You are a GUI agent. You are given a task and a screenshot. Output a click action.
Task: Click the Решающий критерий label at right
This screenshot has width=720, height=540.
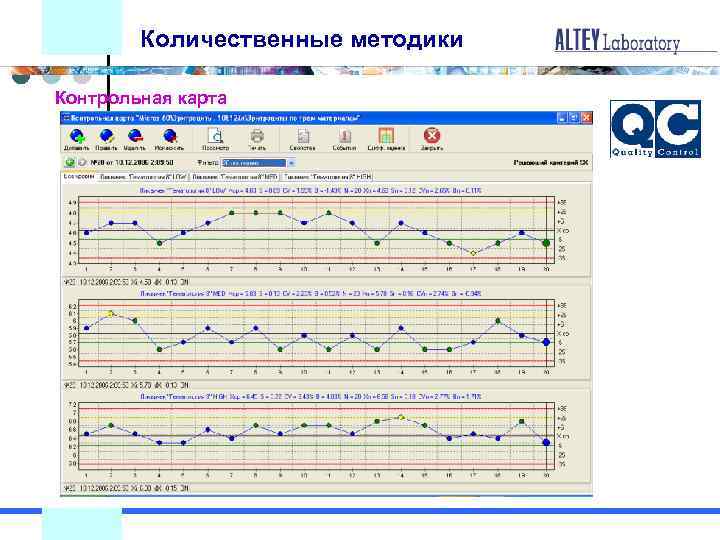point(551,163)
